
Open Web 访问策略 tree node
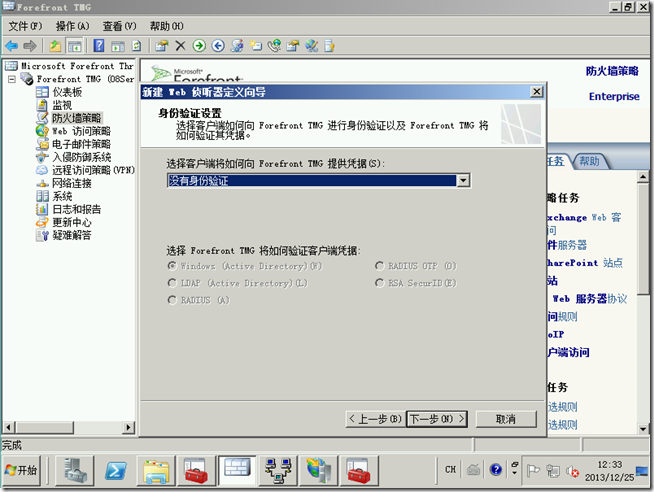81,131
